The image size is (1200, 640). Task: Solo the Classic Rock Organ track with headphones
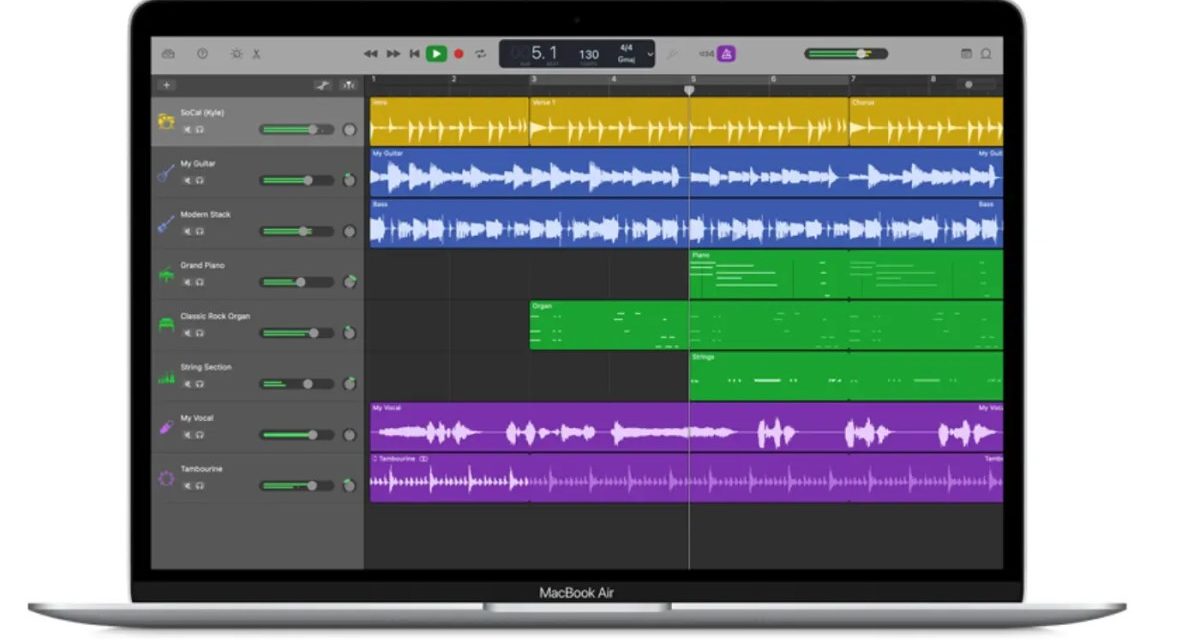pyautogui.click(x=199, y=333)
